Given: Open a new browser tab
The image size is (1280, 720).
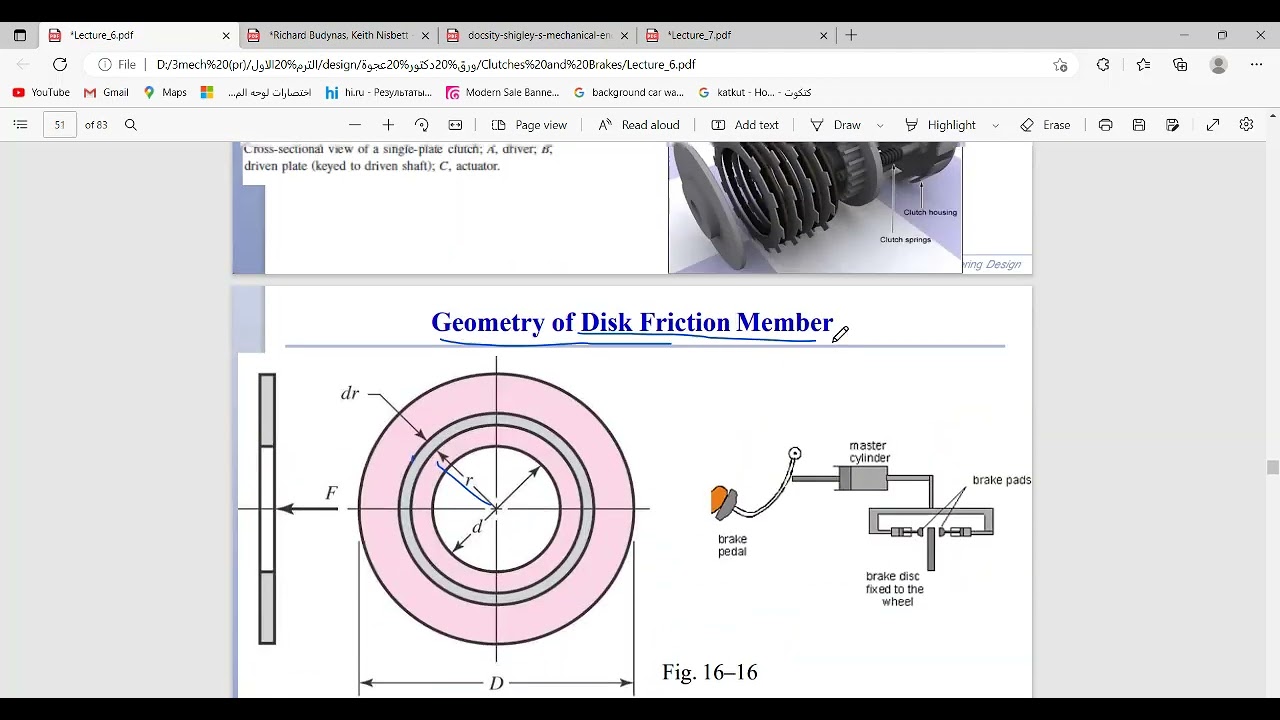Looking at the screenshot, I should pos(851,35).
